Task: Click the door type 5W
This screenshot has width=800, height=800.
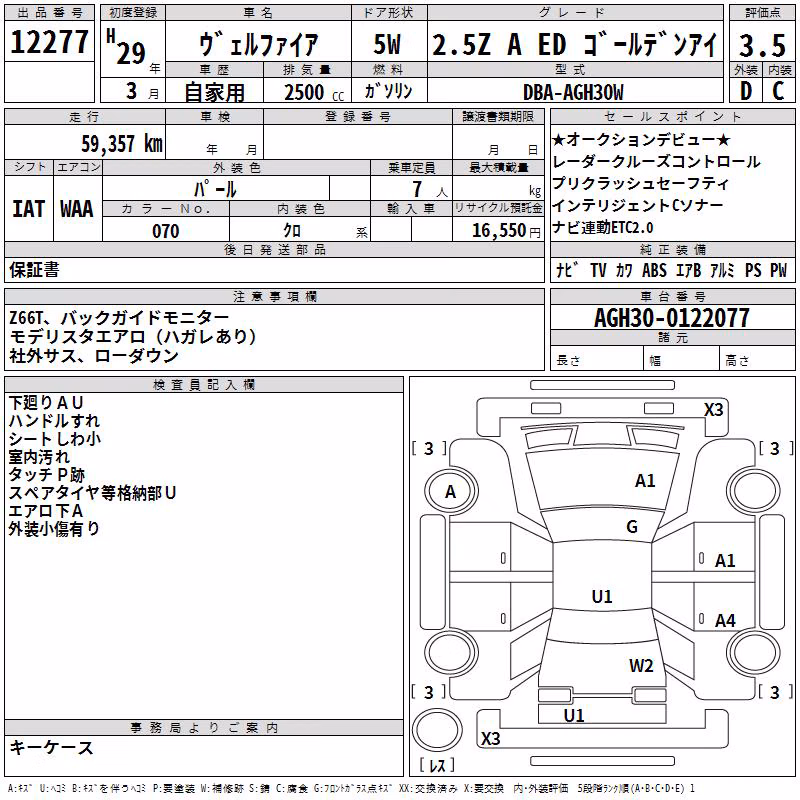Action: [387, 44]
